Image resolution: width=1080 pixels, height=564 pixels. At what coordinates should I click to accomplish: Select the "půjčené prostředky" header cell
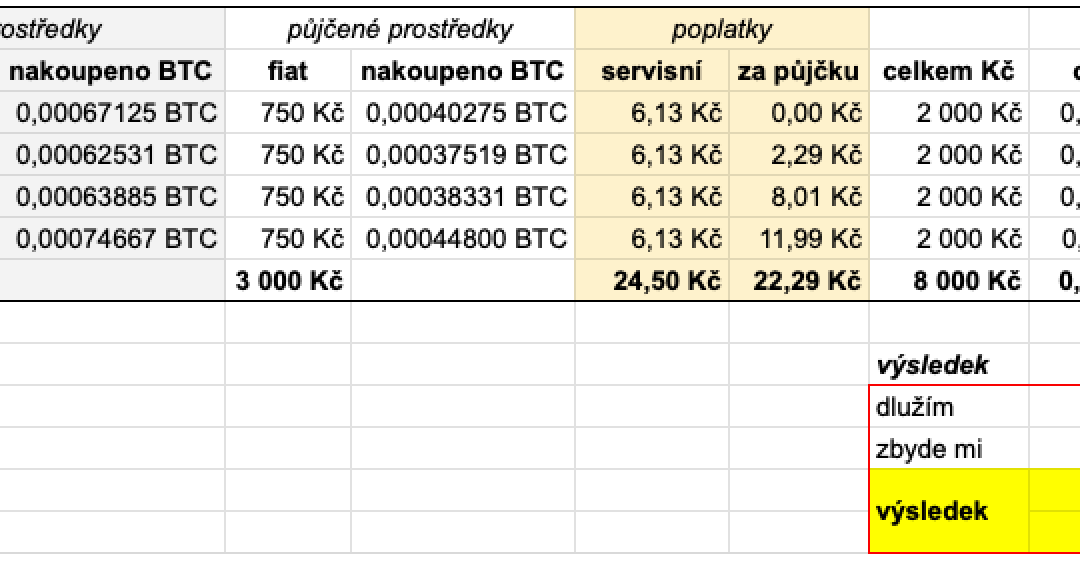point(400,30)
